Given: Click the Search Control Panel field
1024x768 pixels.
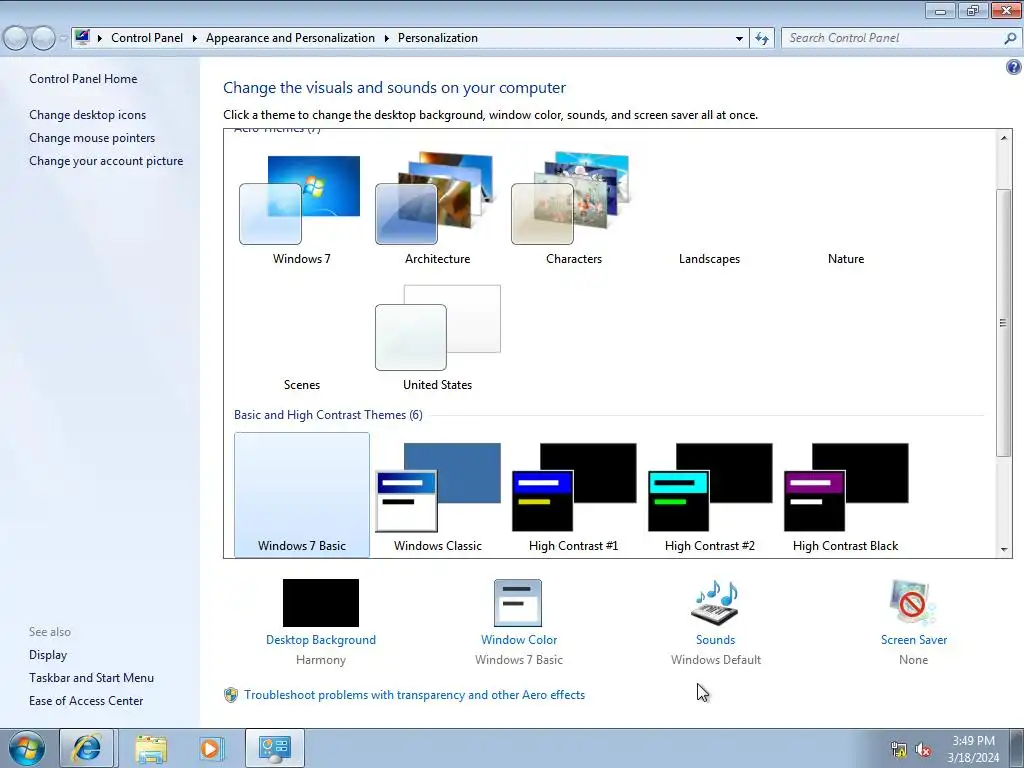Looking at the screenshot, I should [x=891, y=38].
